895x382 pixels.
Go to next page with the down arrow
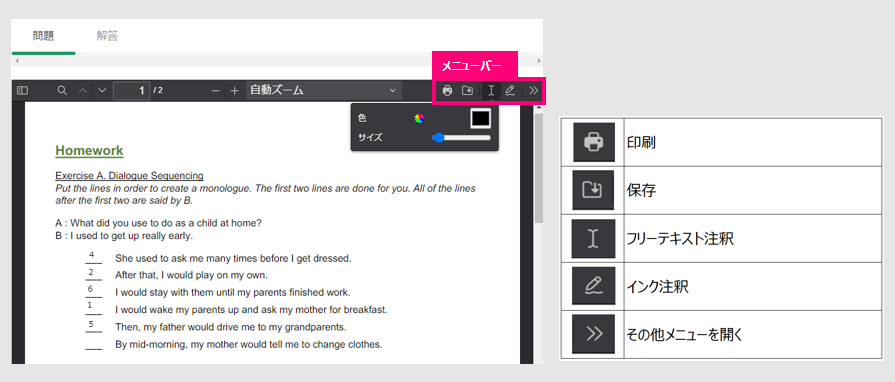102,90
